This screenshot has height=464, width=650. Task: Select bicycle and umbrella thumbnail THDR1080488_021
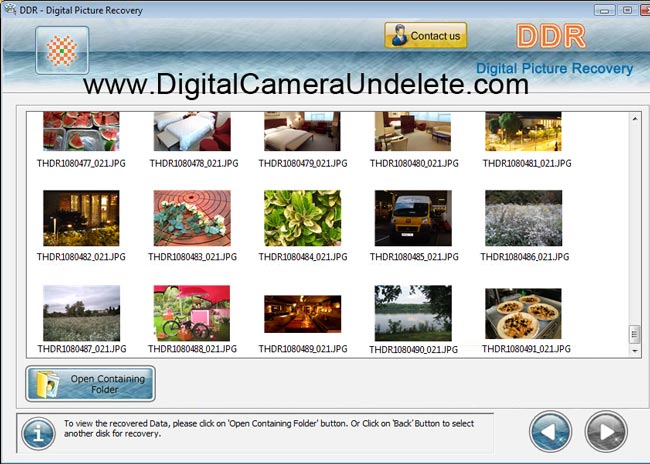[x=192, y=313]
